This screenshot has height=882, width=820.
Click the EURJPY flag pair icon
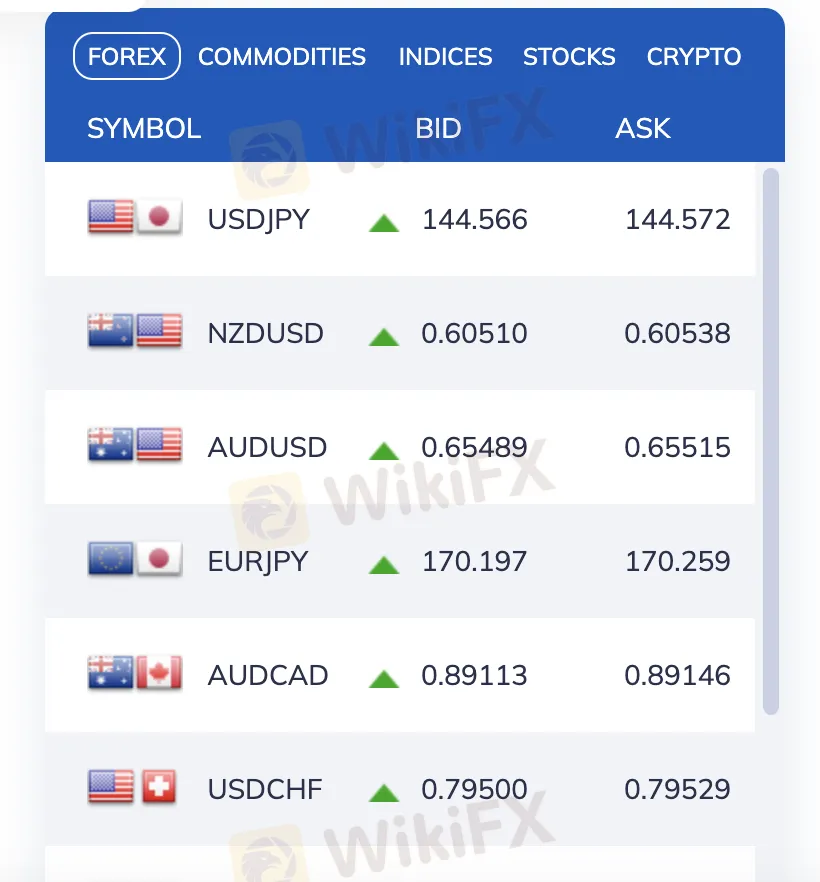point(135,560)
